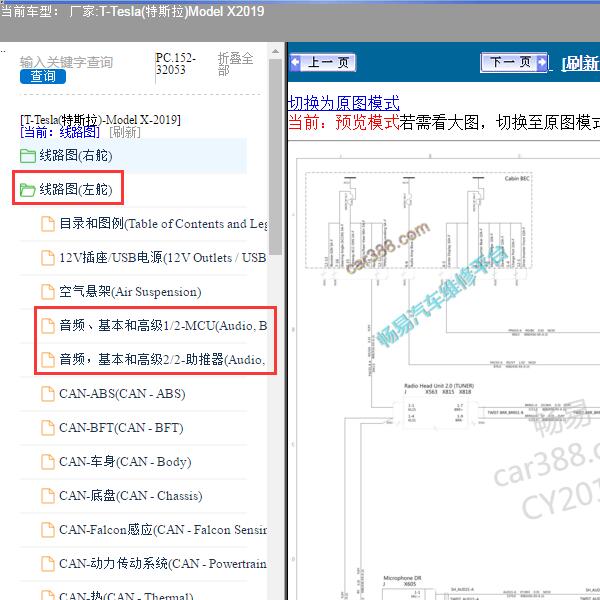The width and height of the screenshot is (600, 600).
Task: Click 折叠全部 to collapse all
Action: coord(235,64)
